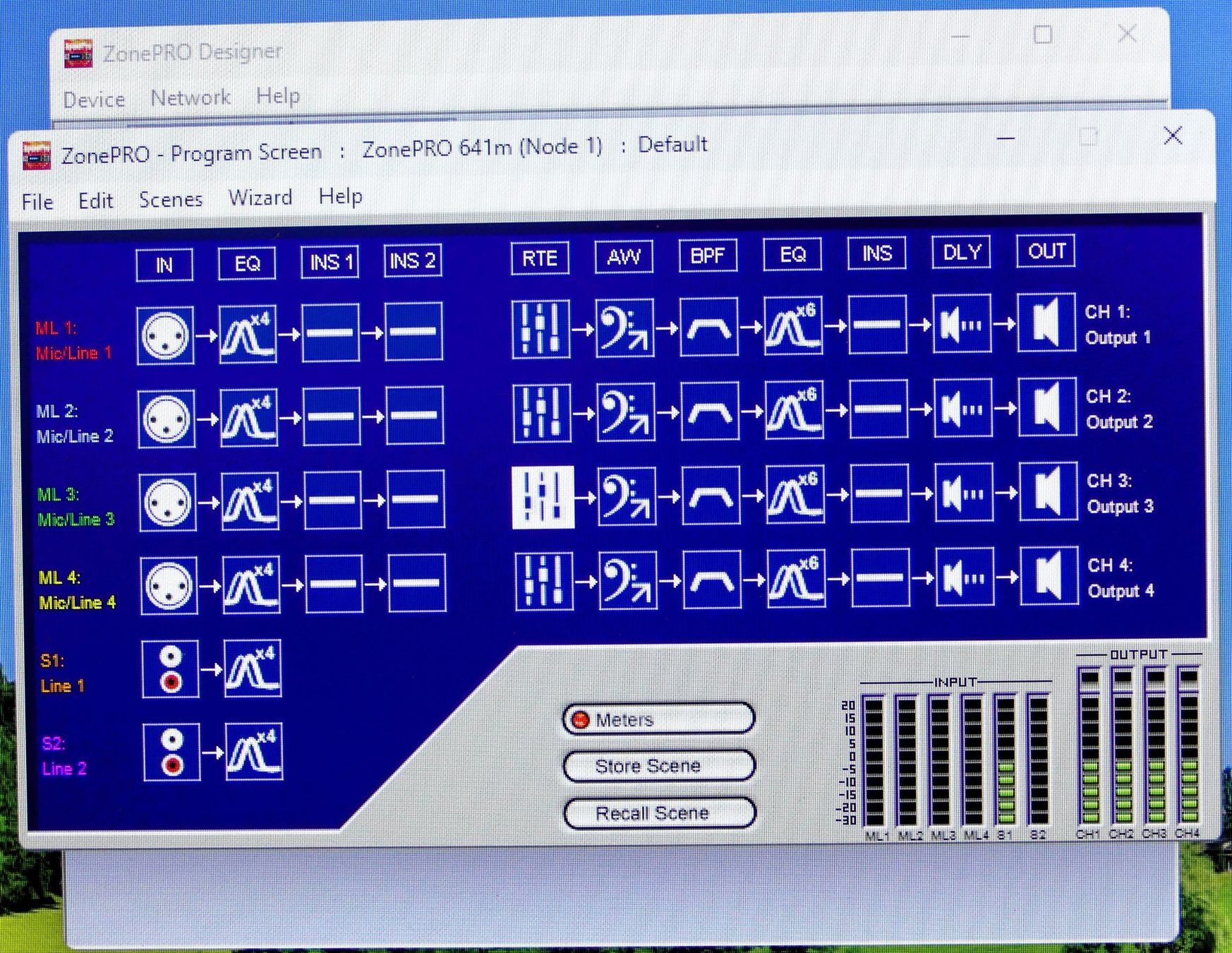
Task: Open Network menu in ZonePRO Designer window
Action: tap(191, 97)
